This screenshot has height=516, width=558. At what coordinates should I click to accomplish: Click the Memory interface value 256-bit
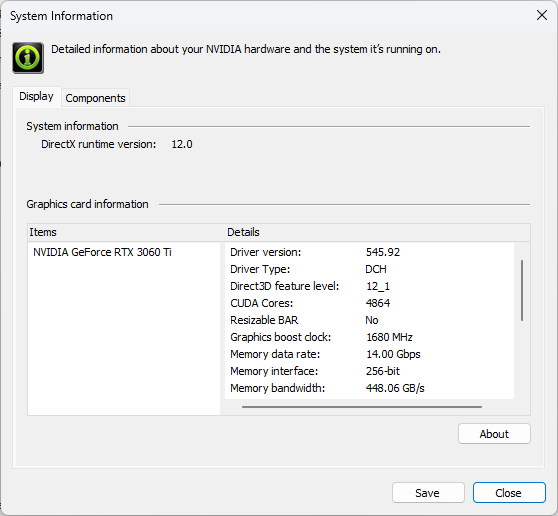click(x=383, y=371)
